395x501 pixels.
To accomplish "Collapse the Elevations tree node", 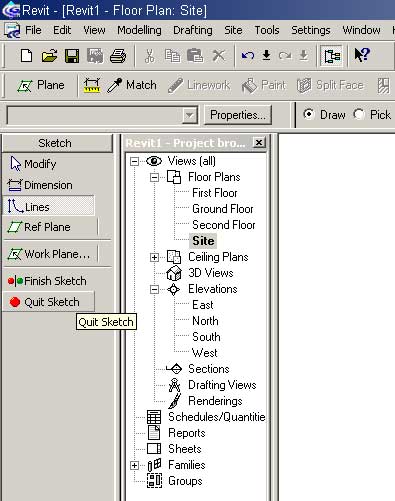I will [154, 289].
